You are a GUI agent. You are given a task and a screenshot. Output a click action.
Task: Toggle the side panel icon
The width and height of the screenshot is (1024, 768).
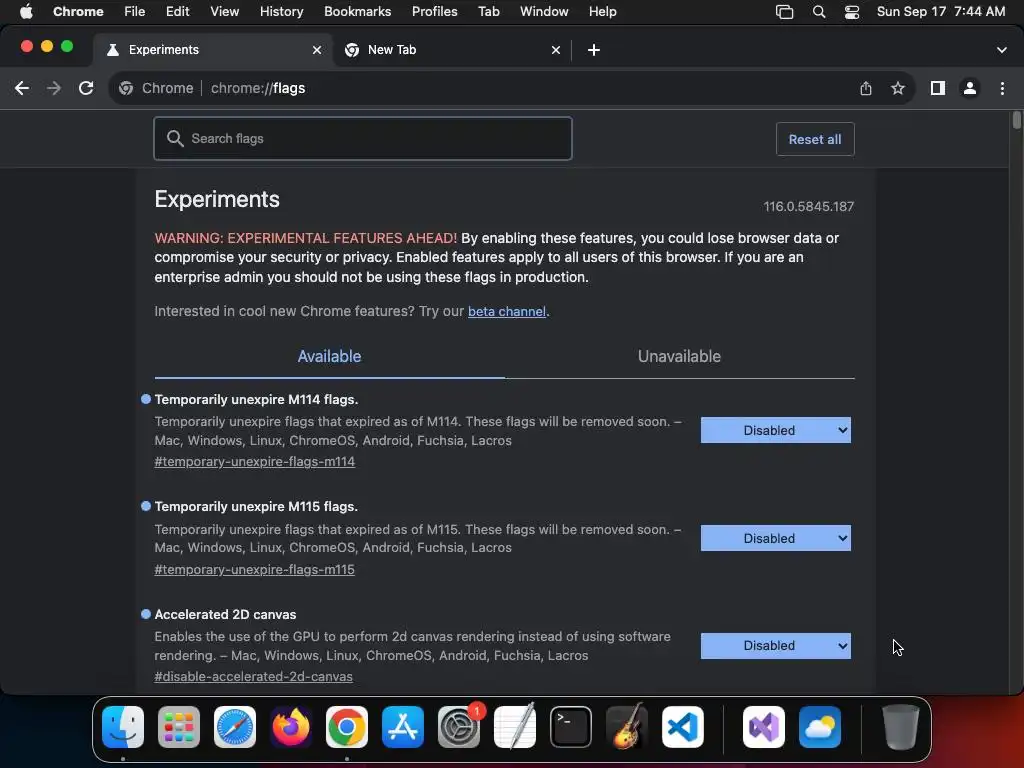tap(938, 88)
